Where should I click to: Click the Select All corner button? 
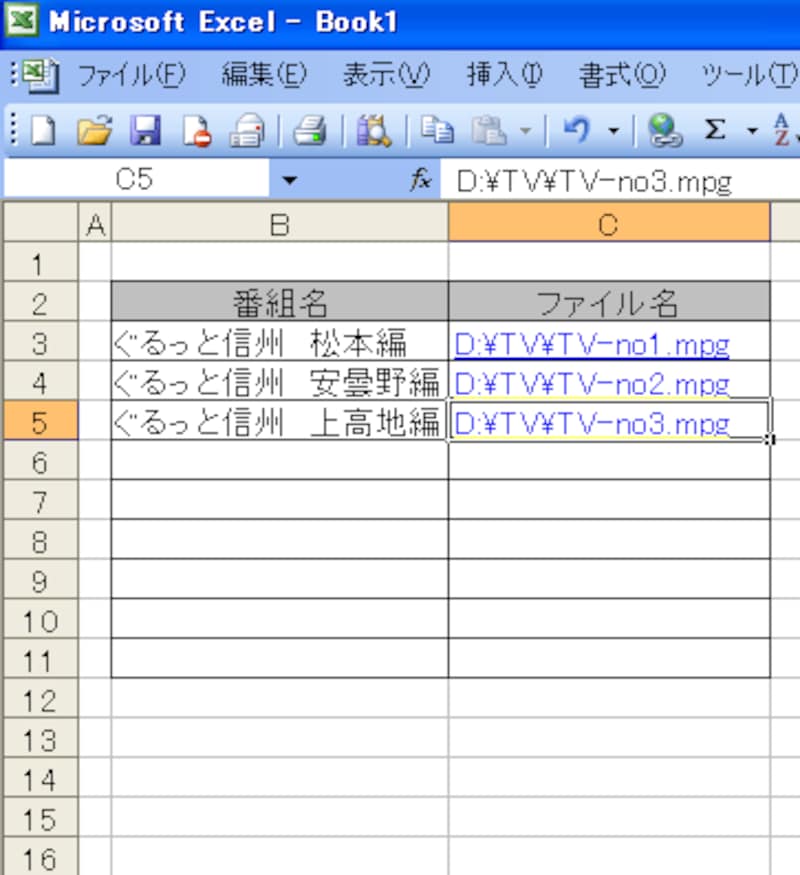[41, 222]
